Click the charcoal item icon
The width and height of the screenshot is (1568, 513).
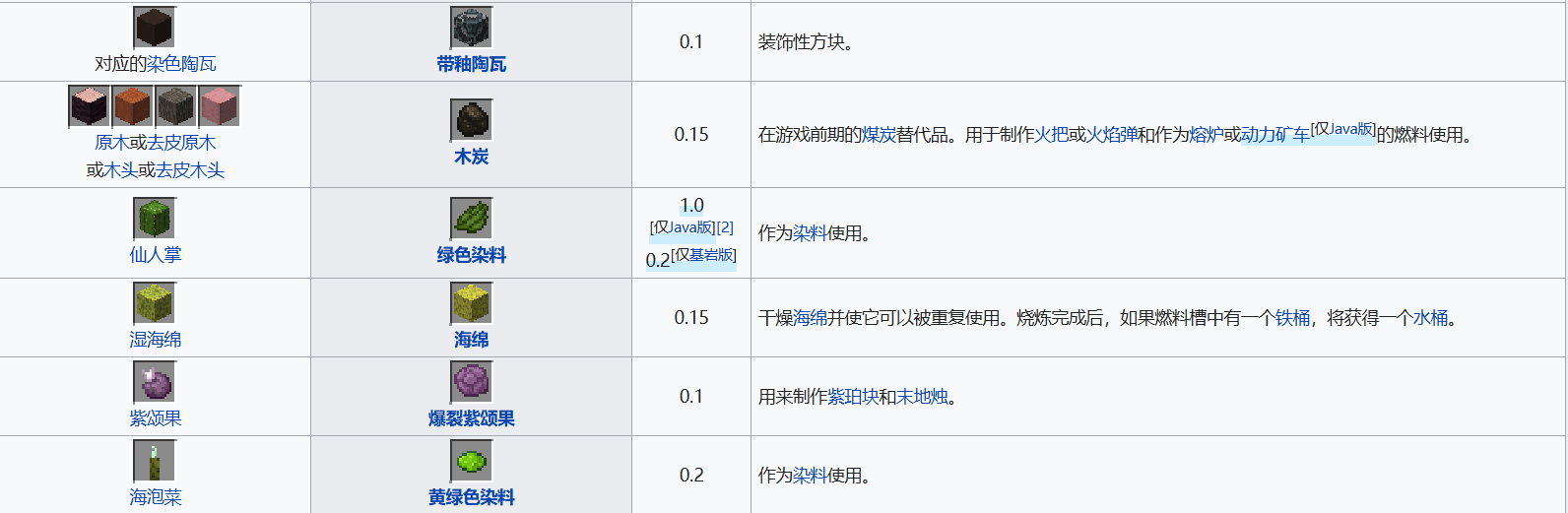coord(471,120)
